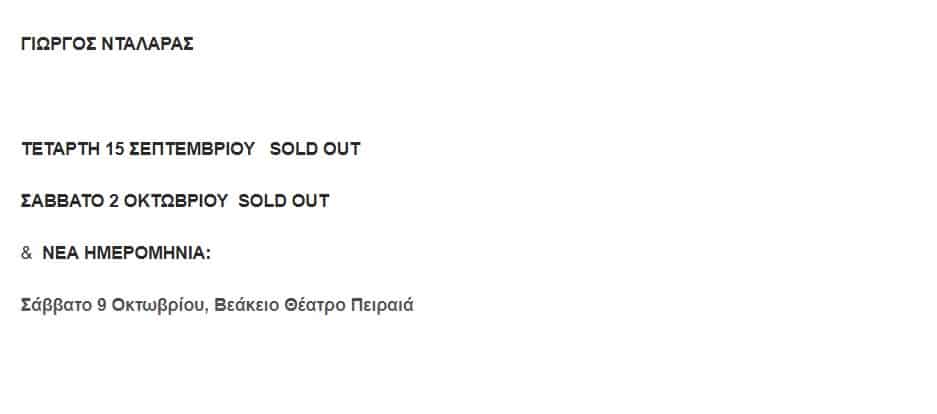Click the word Θέατρο

click(315, 305)
